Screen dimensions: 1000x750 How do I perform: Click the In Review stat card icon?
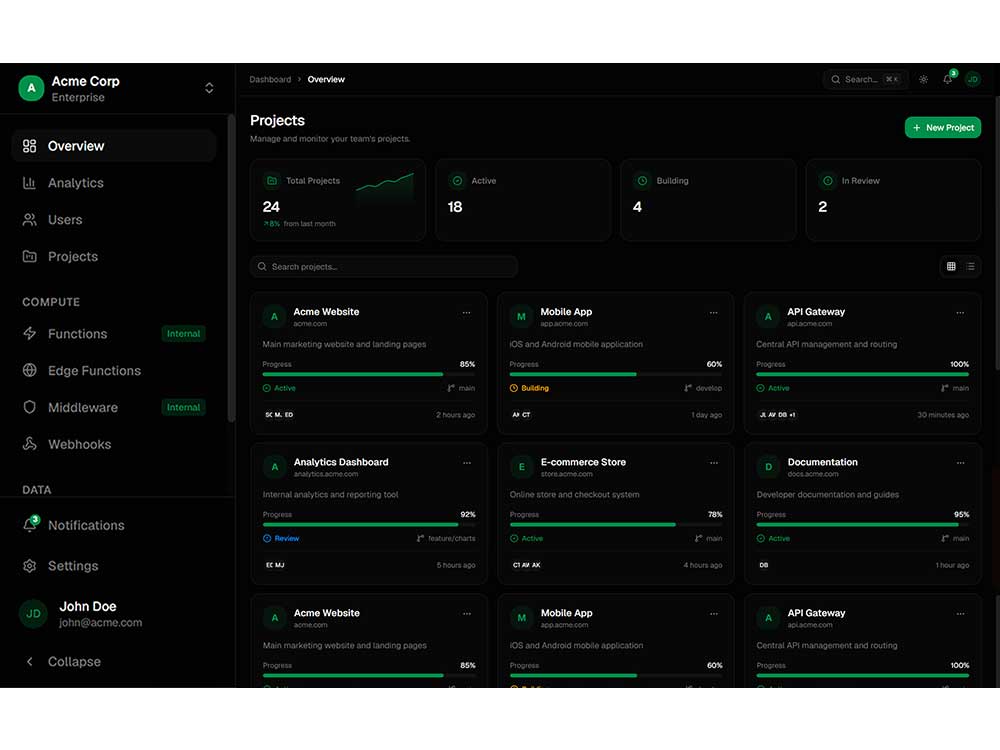tap(828, 180)
